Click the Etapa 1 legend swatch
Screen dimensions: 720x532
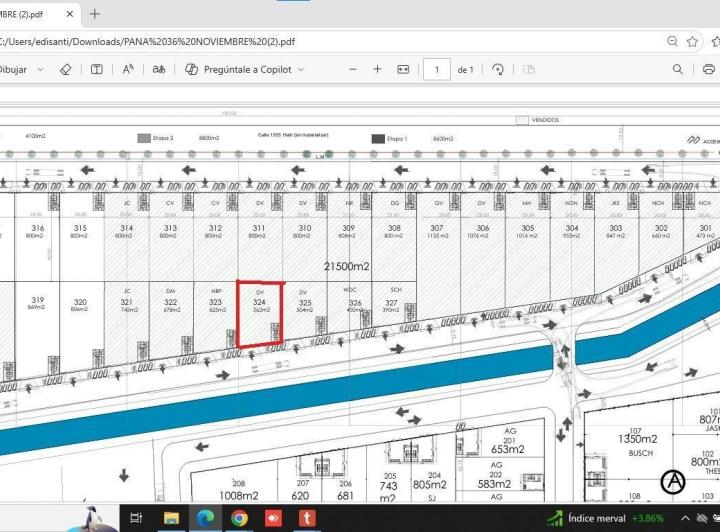[378, 138]
